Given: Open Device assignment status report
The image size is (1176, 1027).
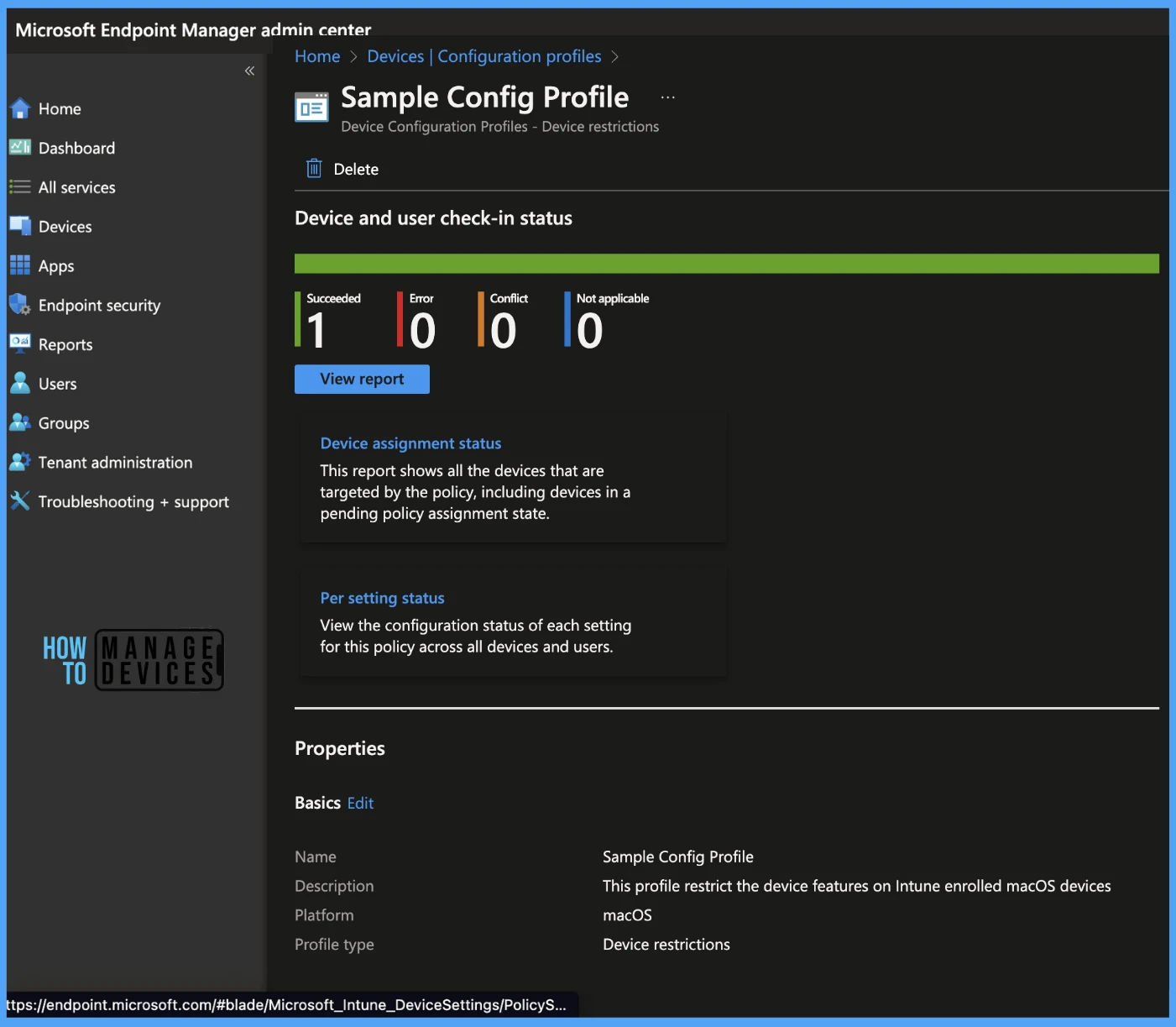Looking at the screenshot, I should (410, 443).
